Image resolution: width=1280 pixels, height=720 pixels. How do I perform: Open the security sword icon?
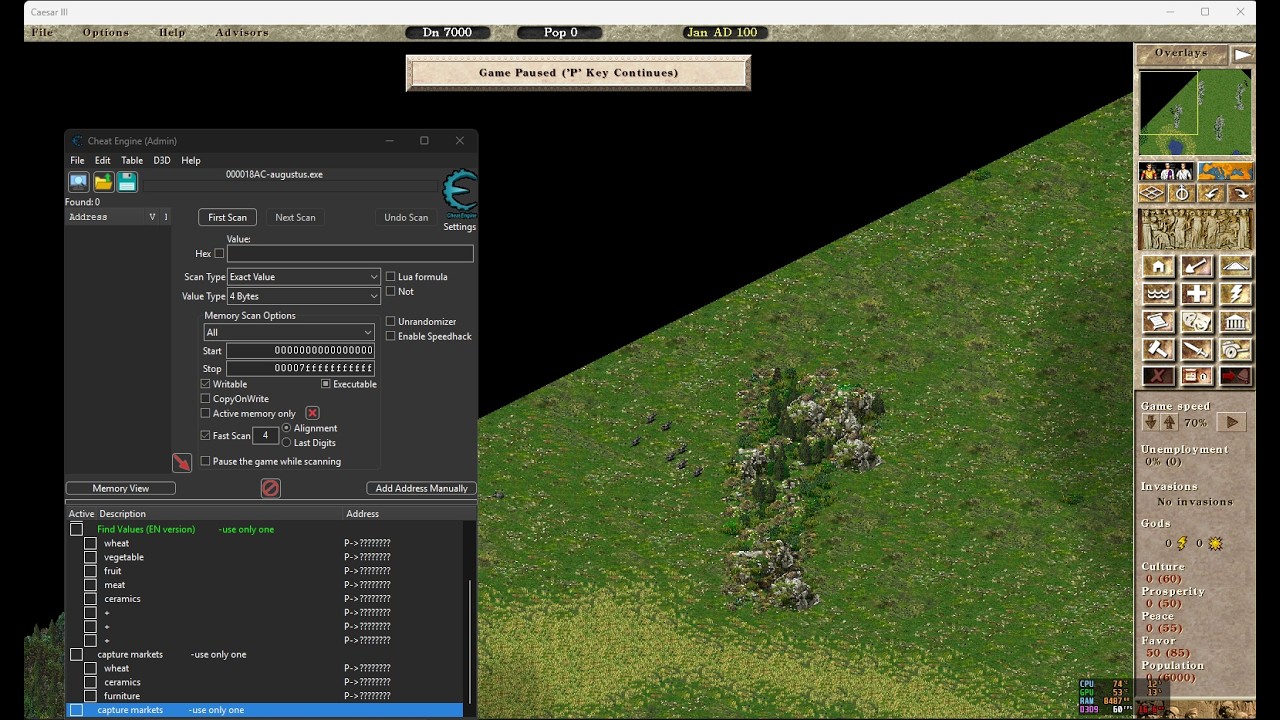point(1196,350)
